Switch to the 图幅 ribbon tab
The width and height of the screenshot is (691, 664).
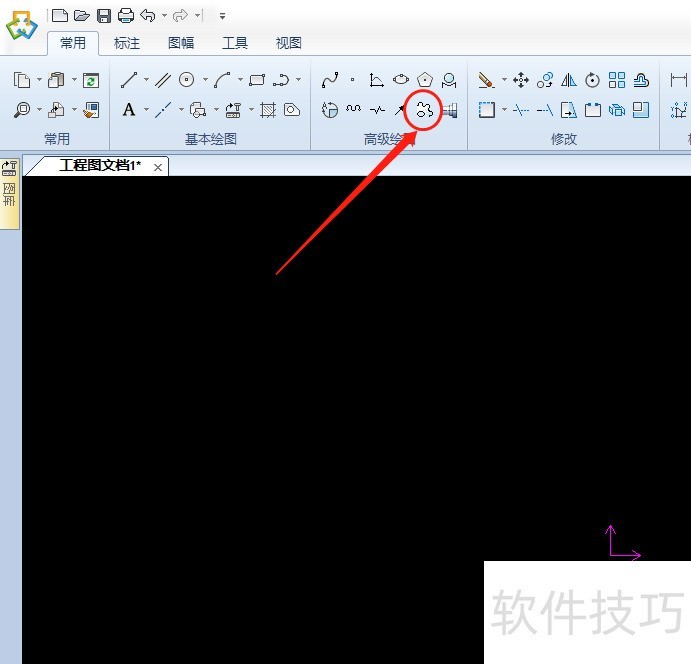coord(181,43)
